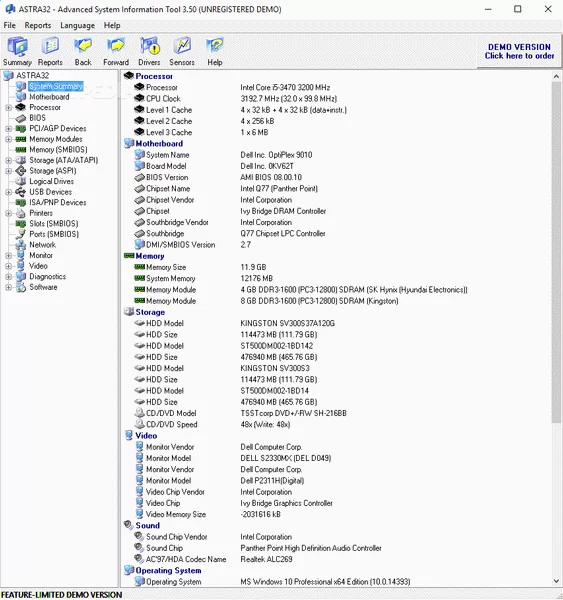Click the value Realtek ALC269
563x600 pixels.
(266, 559)
